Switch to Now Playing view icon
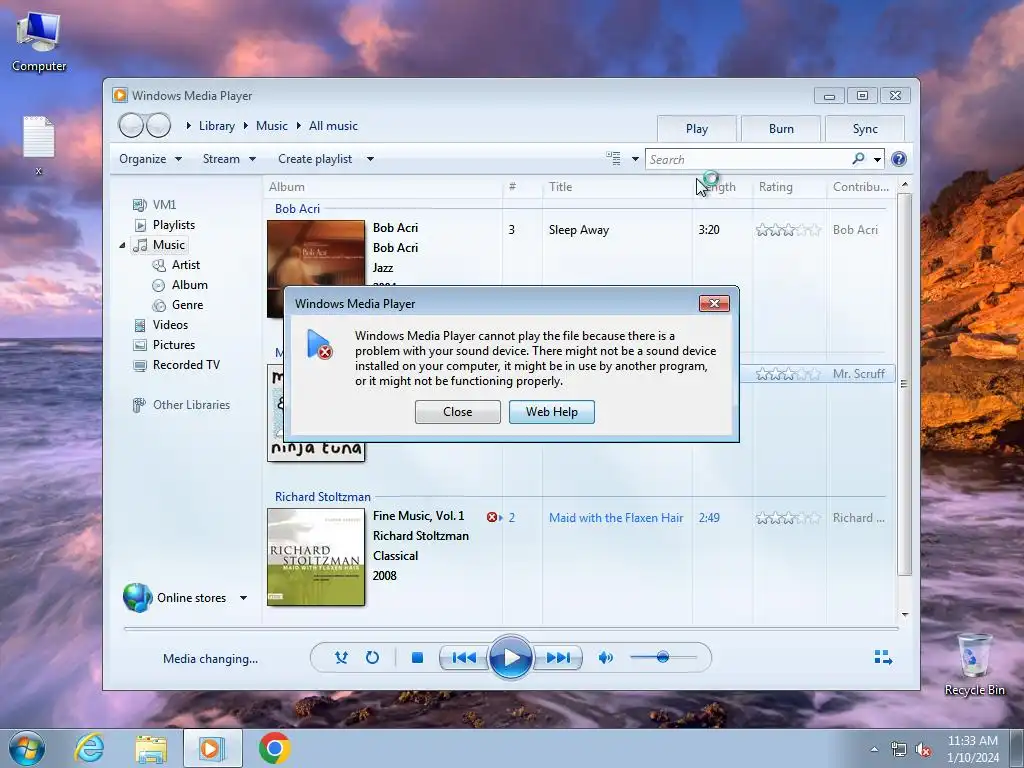Screen dimensions: 1024x768 tap(884, 657)
